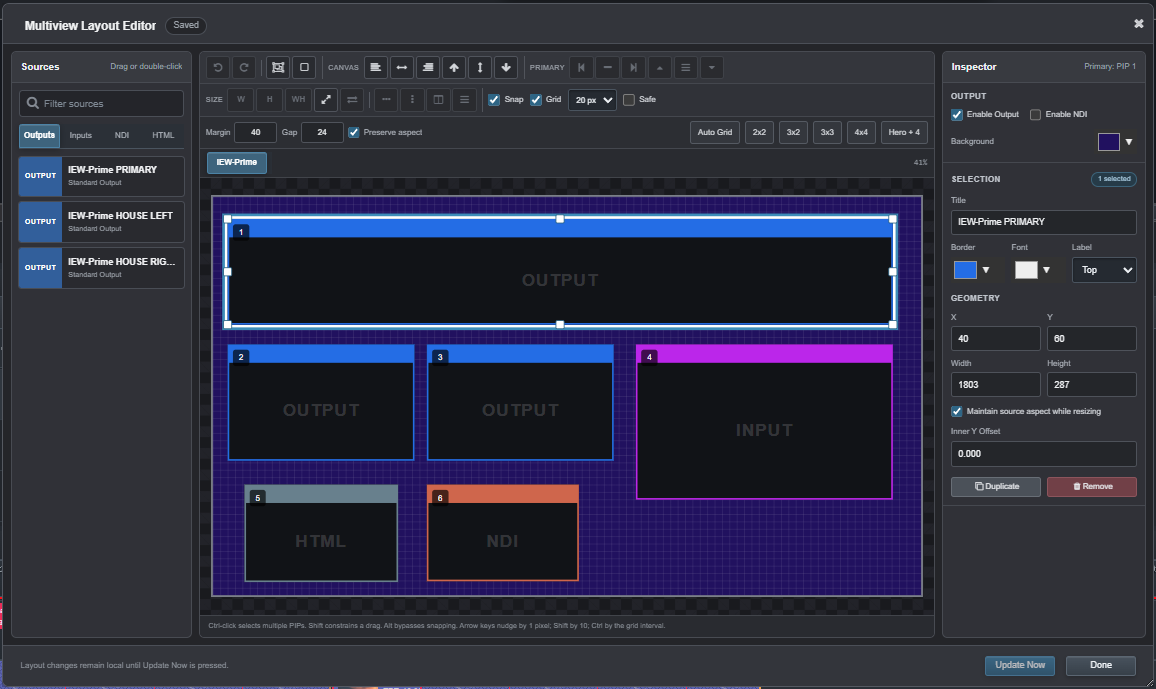The height and width of the screenshot is (689, 1156).
Task: Click the Title field IEW-Prime PRIMARY
Action: click(x=1043, y=222)
